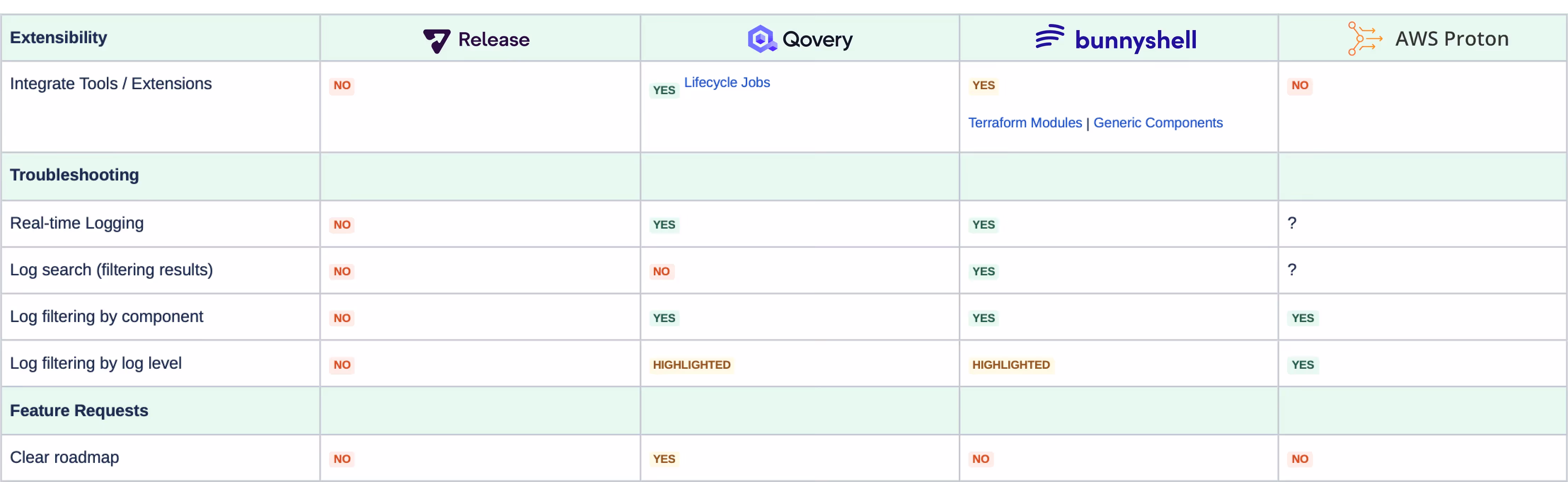Image resolution: width=1568 pixels, height=482 pixels.
Task: Click the bunnyshell brand name text
Action: point(1136,40)
